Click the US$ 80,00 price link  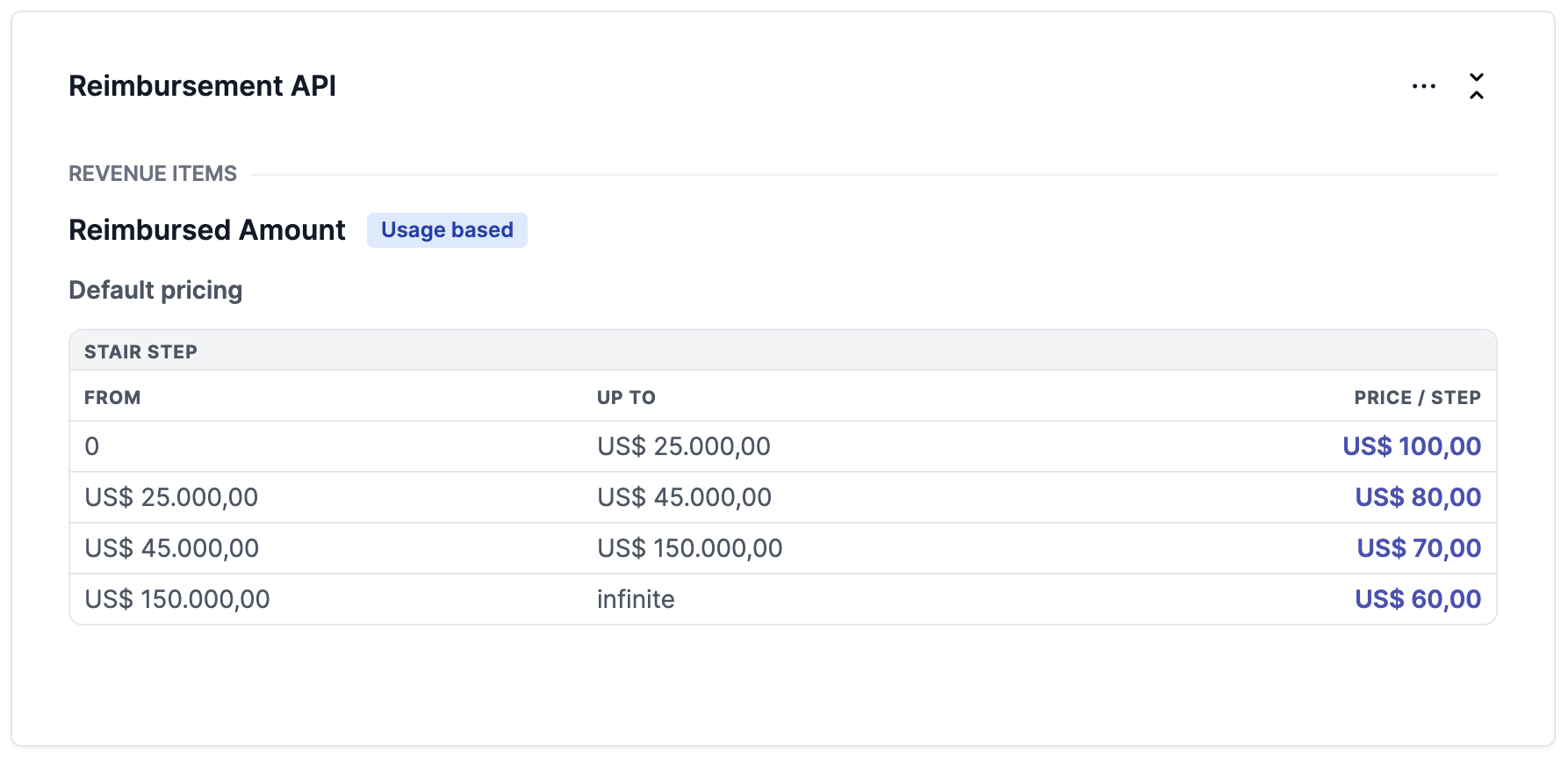1417,497
